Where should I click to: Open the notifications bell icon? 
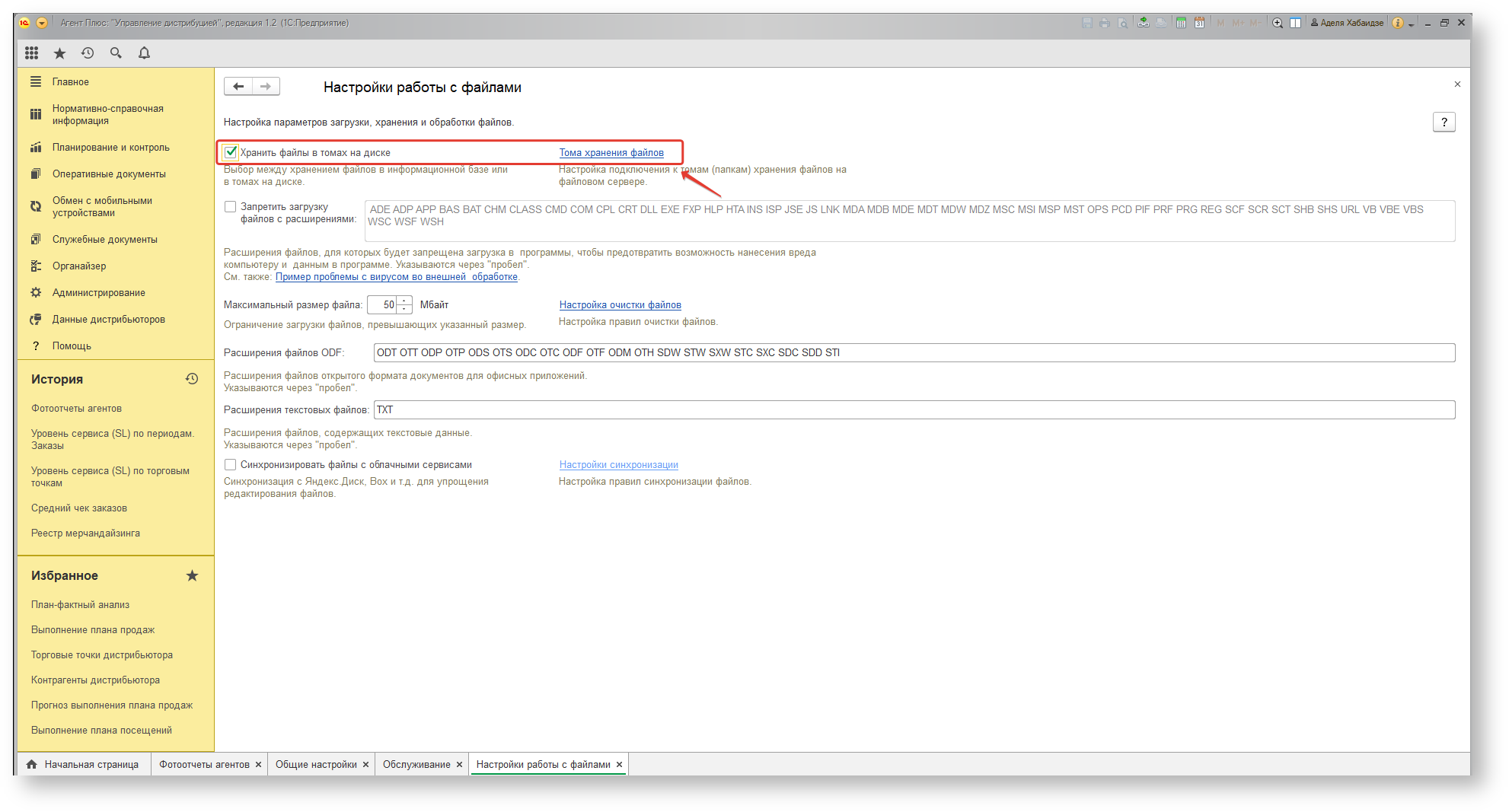[144, 53]
